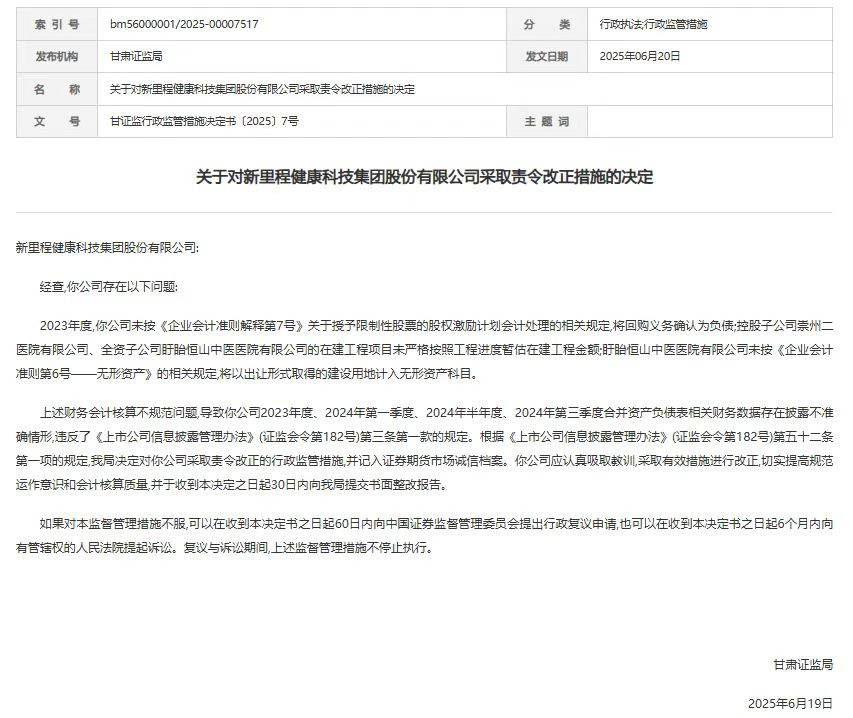
Task: Select category value '行政执法;行政监管措施'
Action: coord(653,24)
